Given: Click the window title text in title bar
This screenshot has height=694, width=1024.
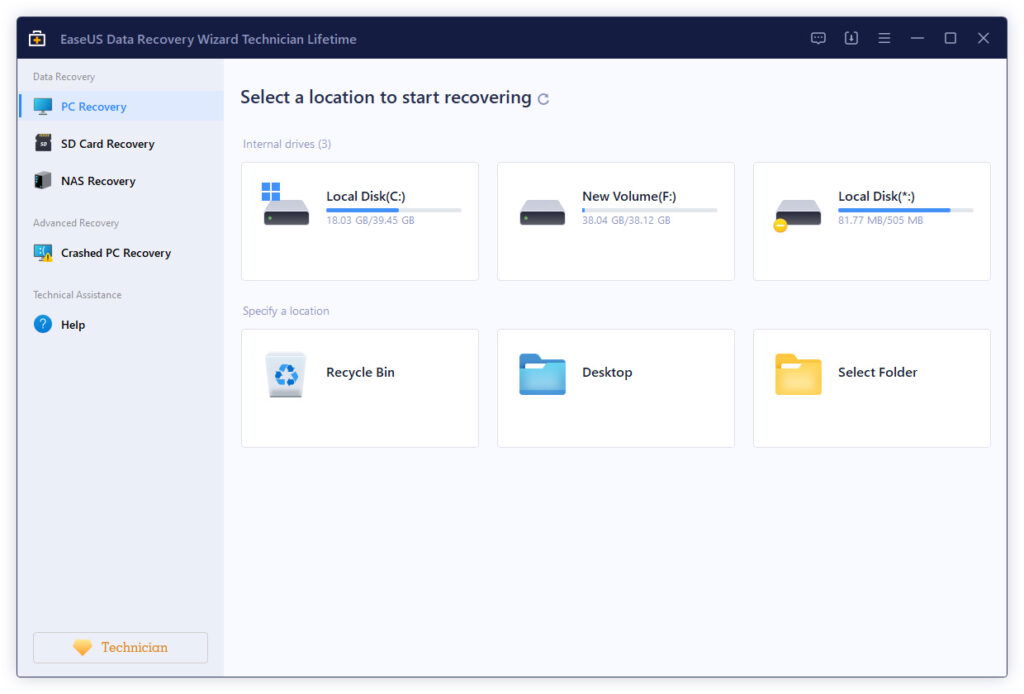Looking at the screenshot, I should click(x=208, y=39).
